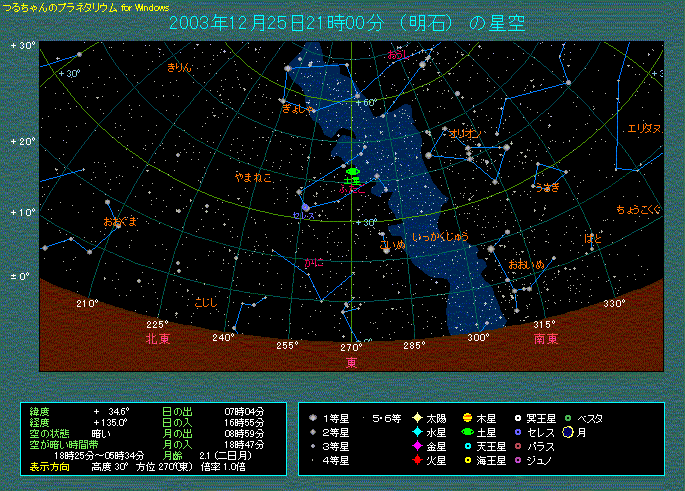
Task: Click the 北東 northeast direction label
Action: coord(157,339)
